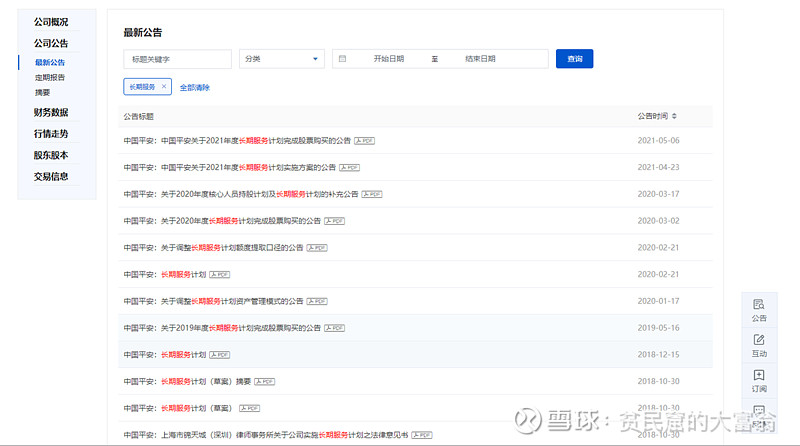The image size is (800, 446).
Task: Click the date 2019-05-16
Action: coord(658,328)
